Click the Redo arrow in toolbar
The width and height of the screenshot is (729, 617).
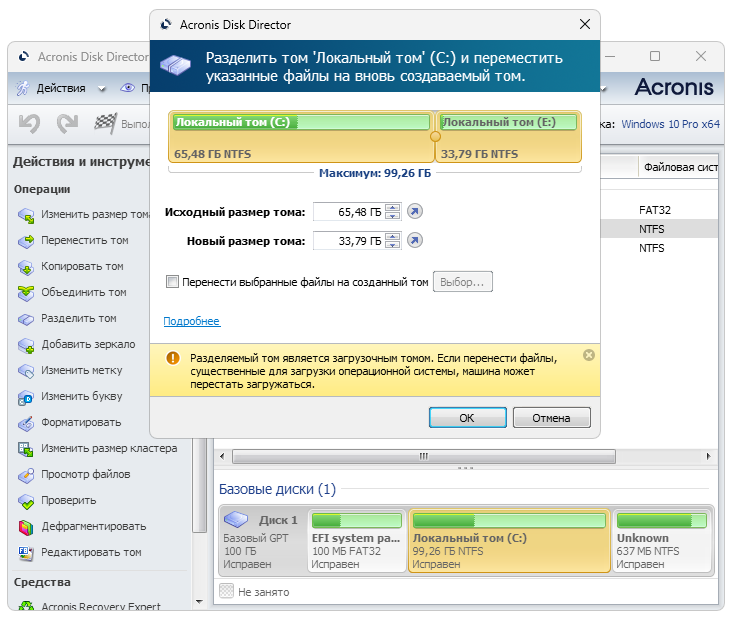click(67, 124)
